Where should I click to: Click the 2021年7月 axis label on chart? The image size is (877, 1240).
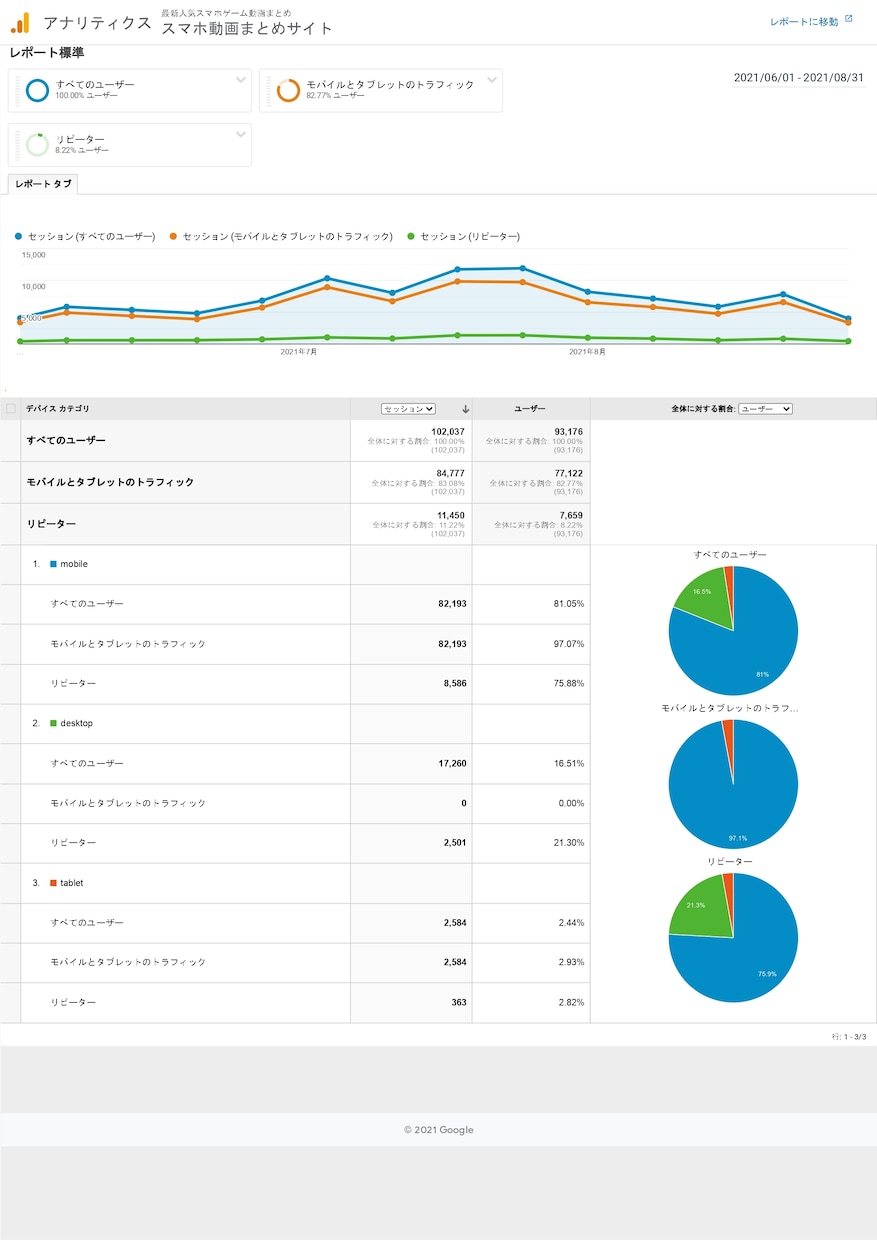pos(298,352)
